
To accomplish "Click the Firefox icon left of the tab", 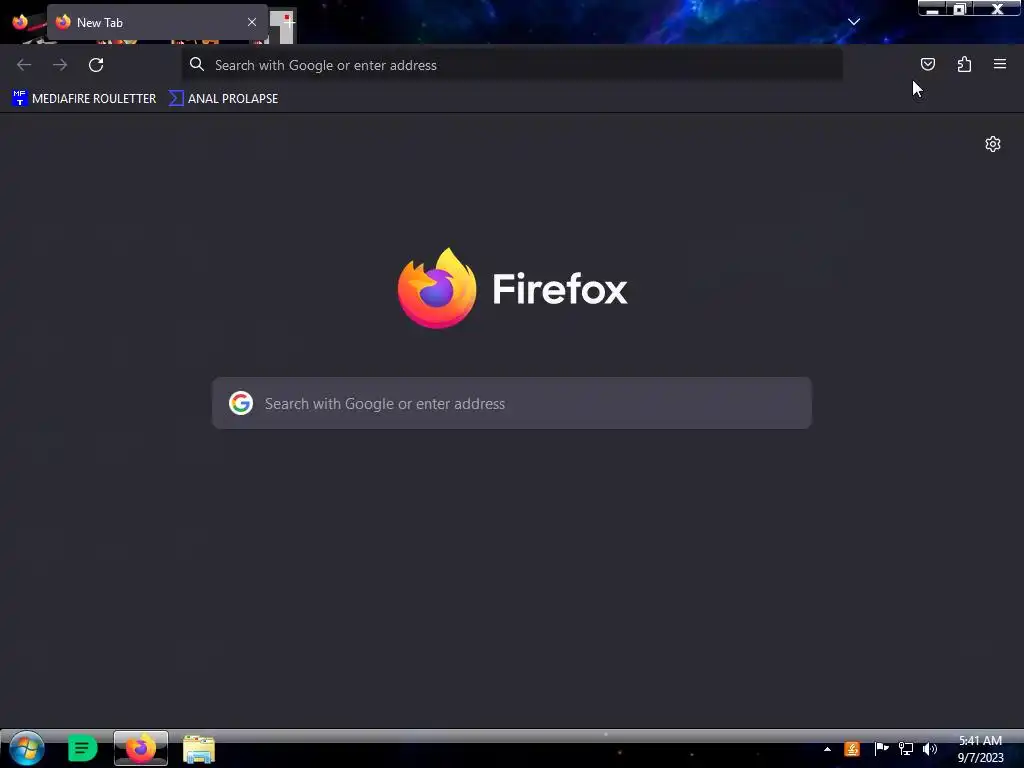I will click(x=20, y=22).
